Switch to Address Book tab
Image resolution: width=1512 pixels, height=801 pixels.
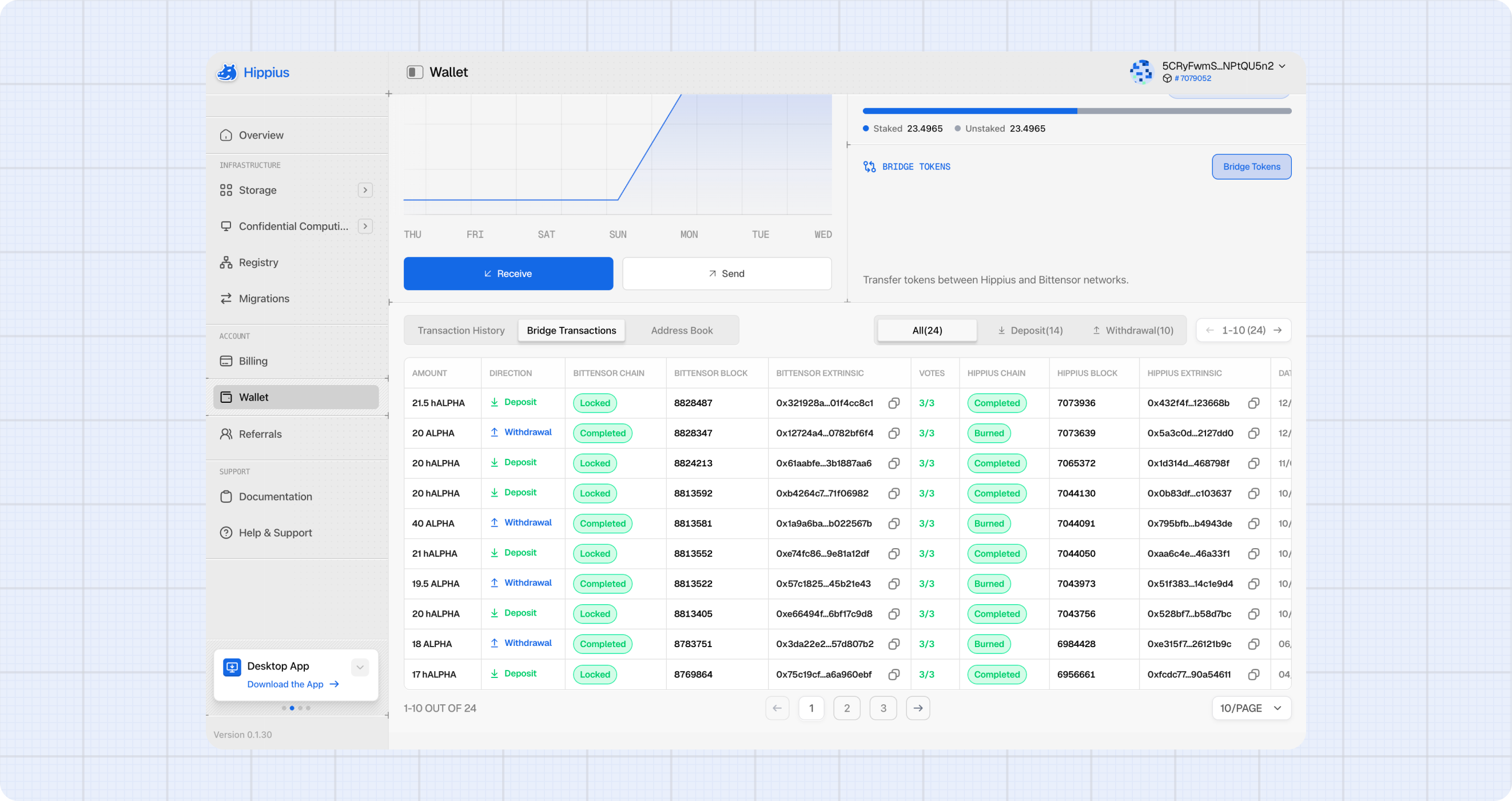(x=682, y=331)
